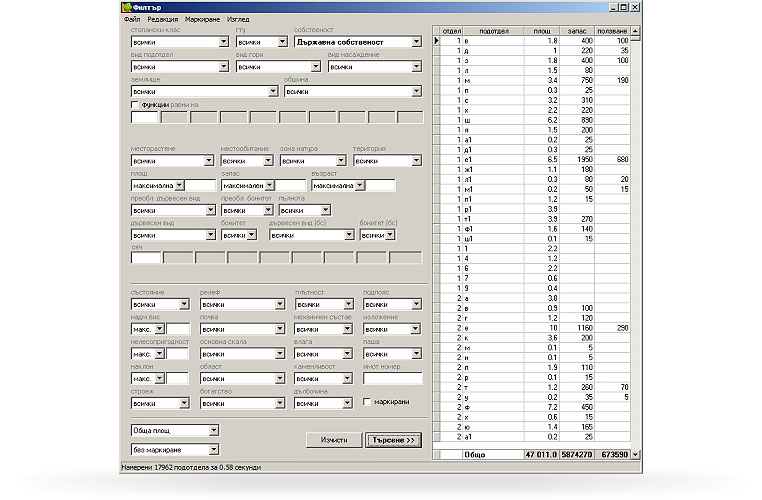
Task: Click the scroll up arrow of results table
Action: click(635, 32)
